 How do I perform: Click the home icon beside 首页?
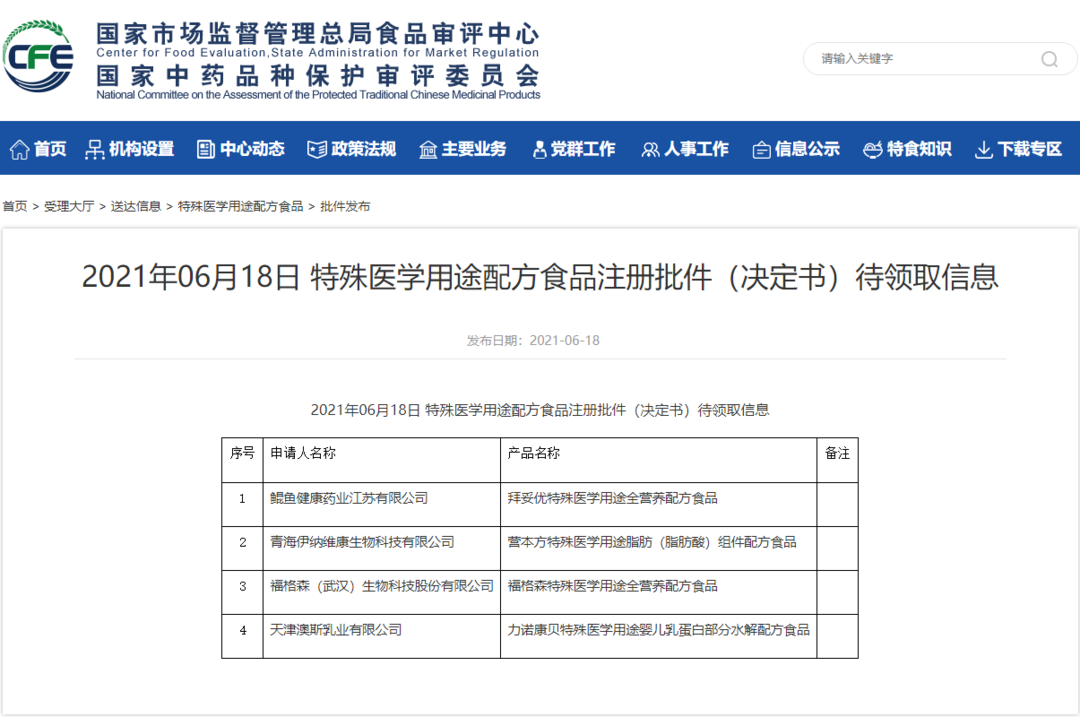tap(19, 149)
